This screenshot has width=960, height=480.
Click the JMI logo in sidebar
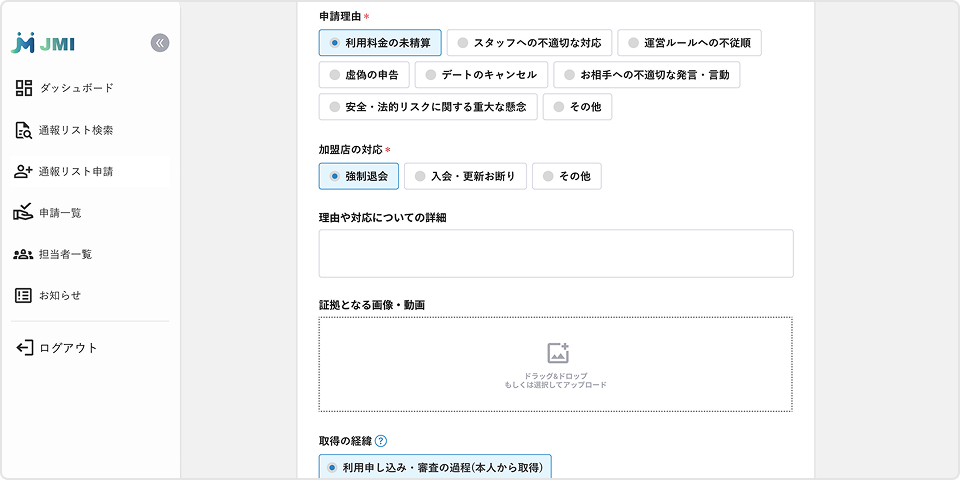pyautogui.click(x=43, y=42)
